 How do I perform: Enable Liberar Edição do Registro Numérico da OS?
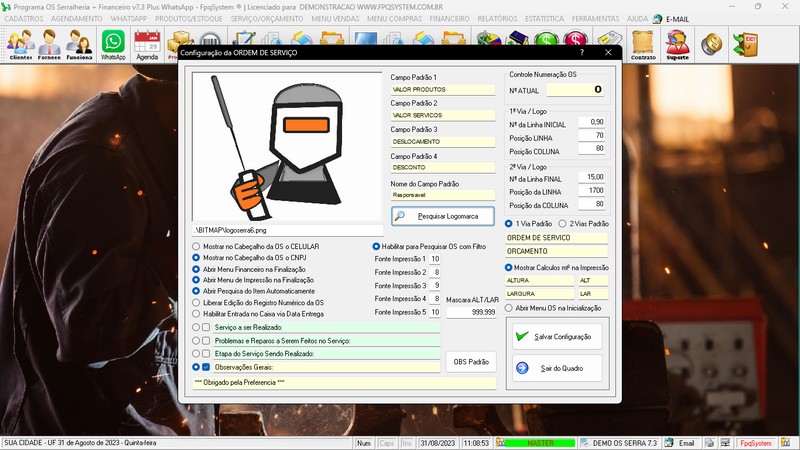point(196,302)
